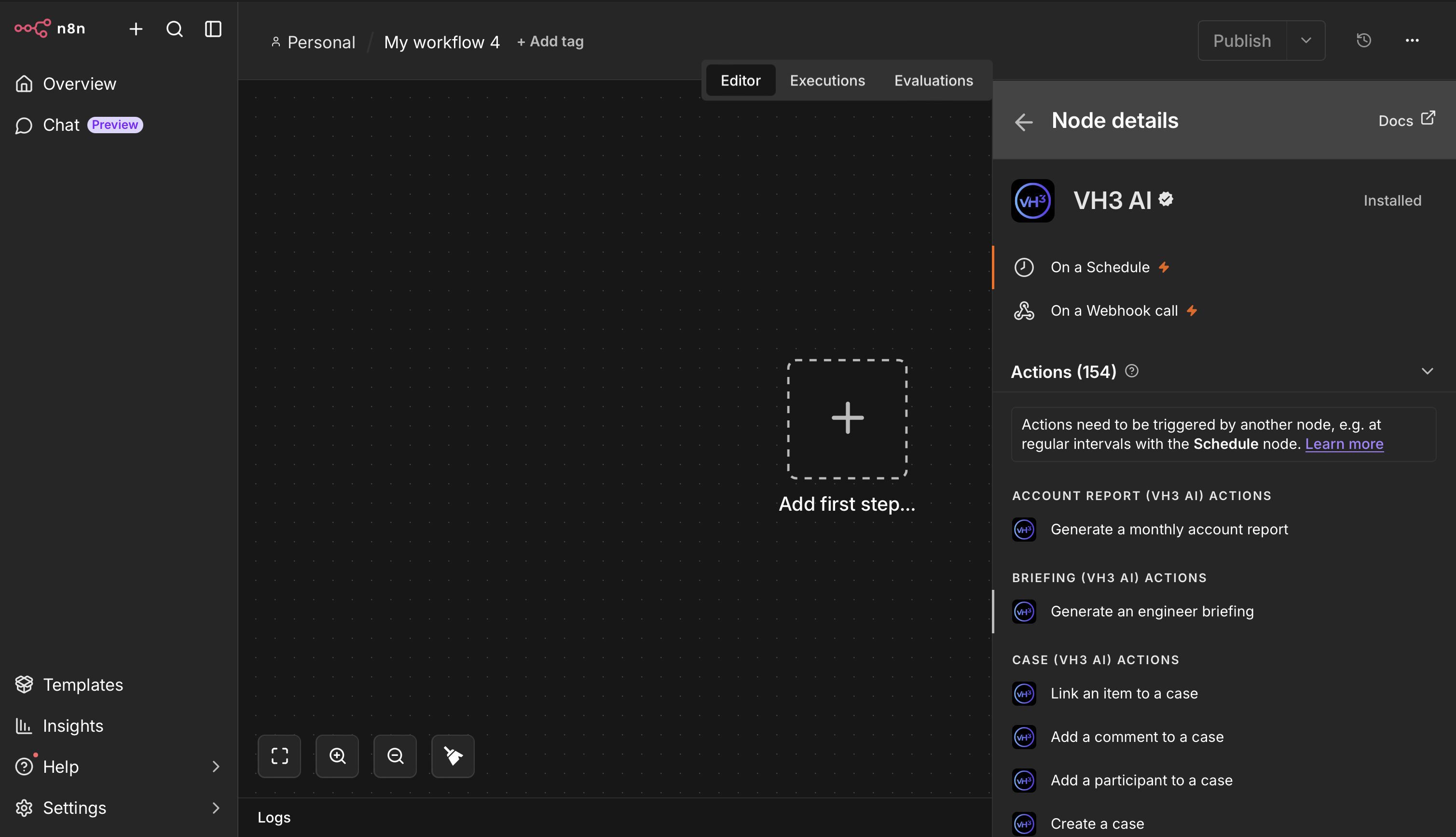Switch to the Editor tab
Screen dimensions: 1456x837
click(741, 81)
